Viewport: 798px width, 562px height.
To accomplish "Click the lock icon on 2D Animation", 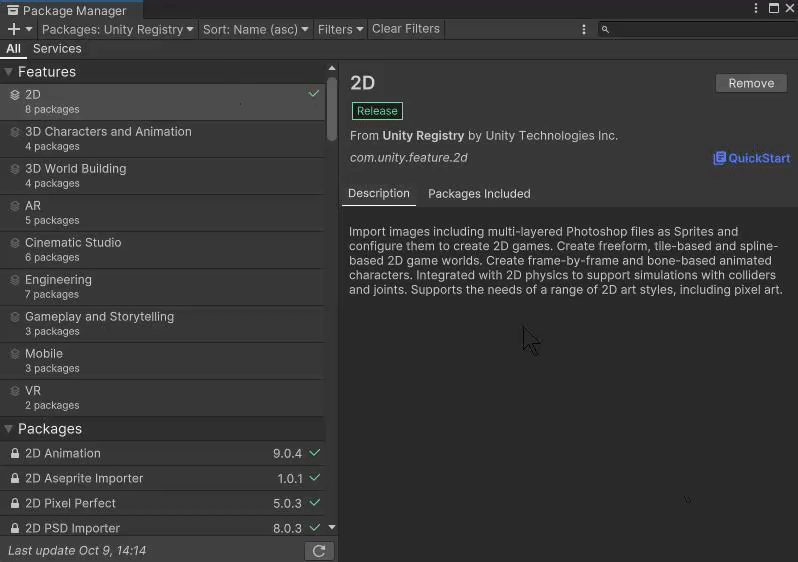I will pos(15,453).
